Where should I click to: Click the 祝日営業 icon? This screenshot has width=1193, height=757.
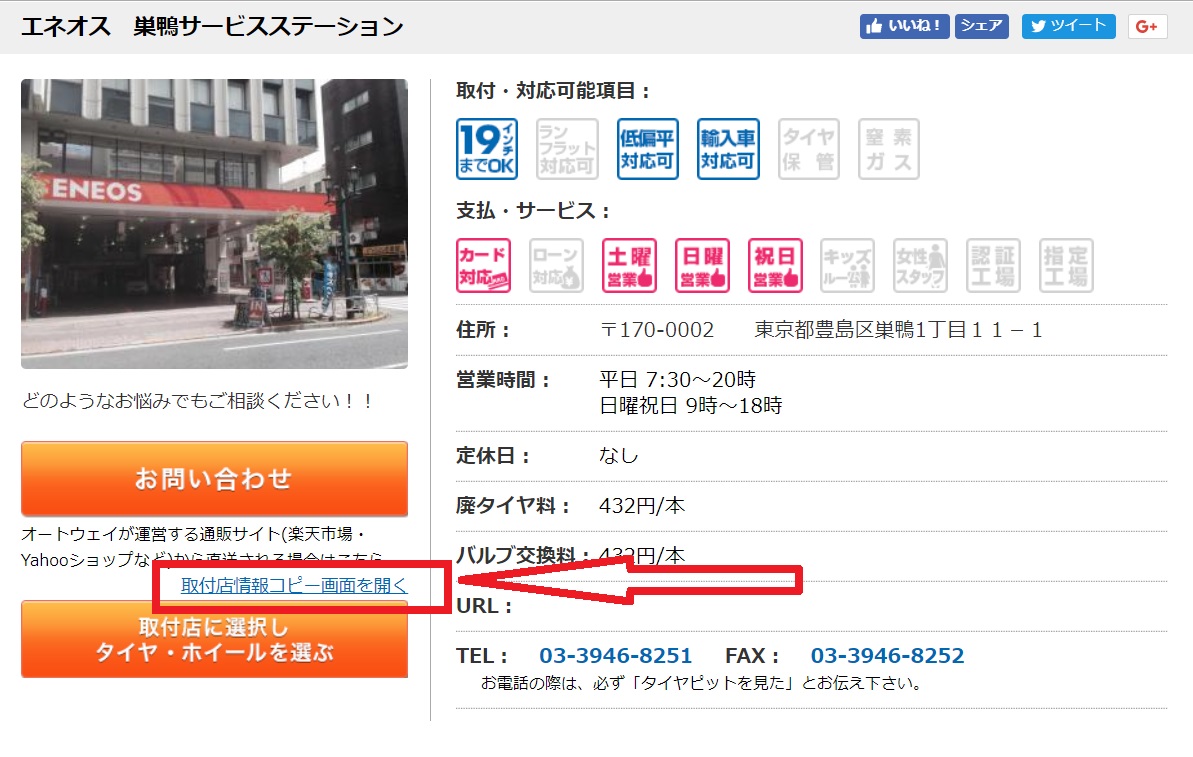[x=775, y=266]
